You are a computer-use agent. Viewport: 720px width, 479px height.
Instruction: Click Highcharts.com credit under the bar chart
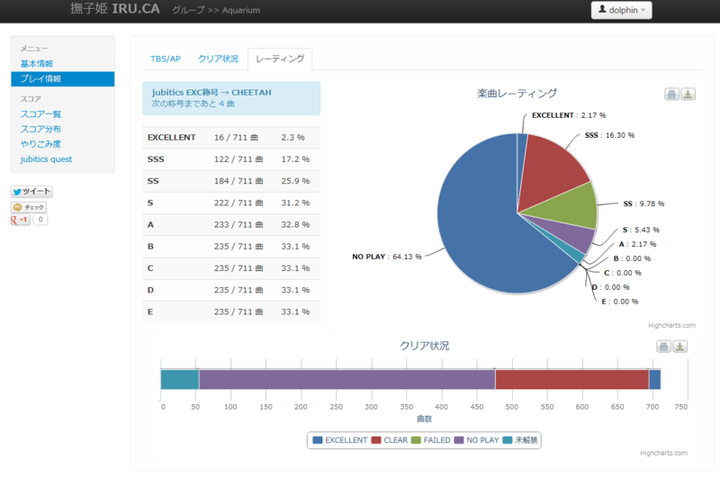coord(664,453)
